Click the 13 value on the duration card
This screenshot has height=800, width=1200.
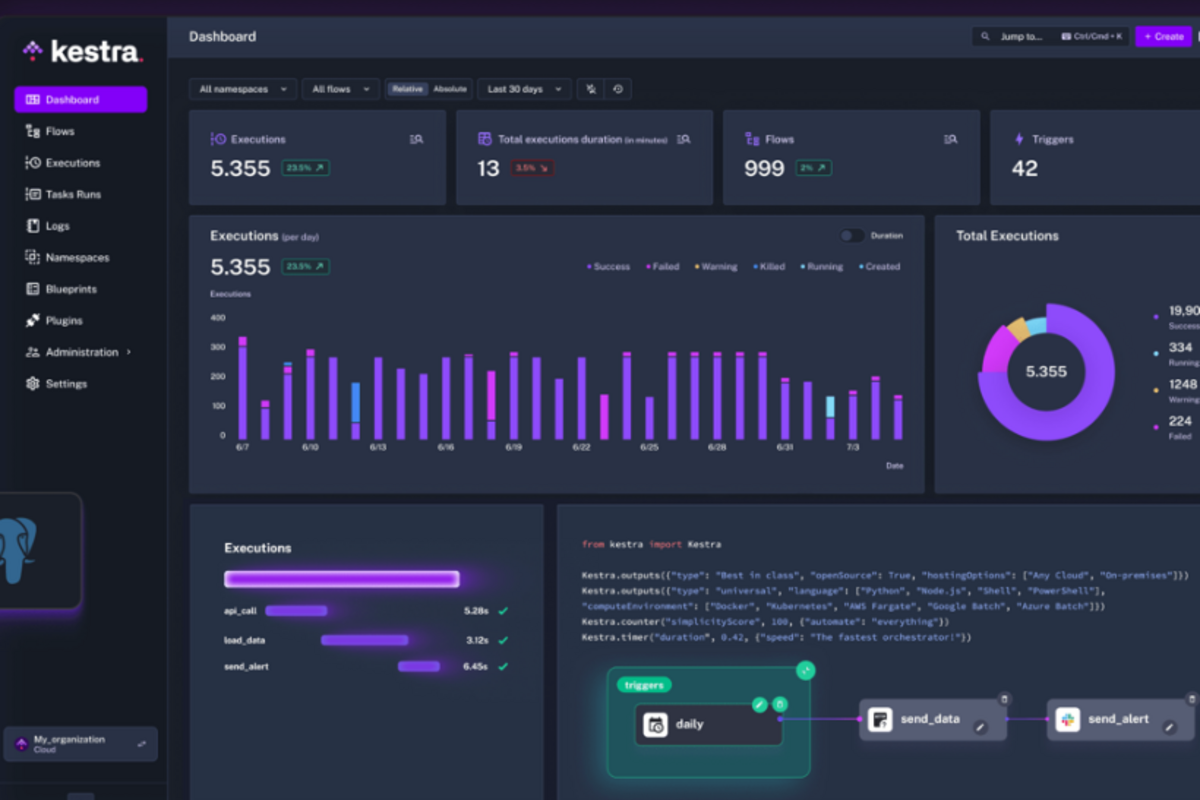(x=488, y=168)
